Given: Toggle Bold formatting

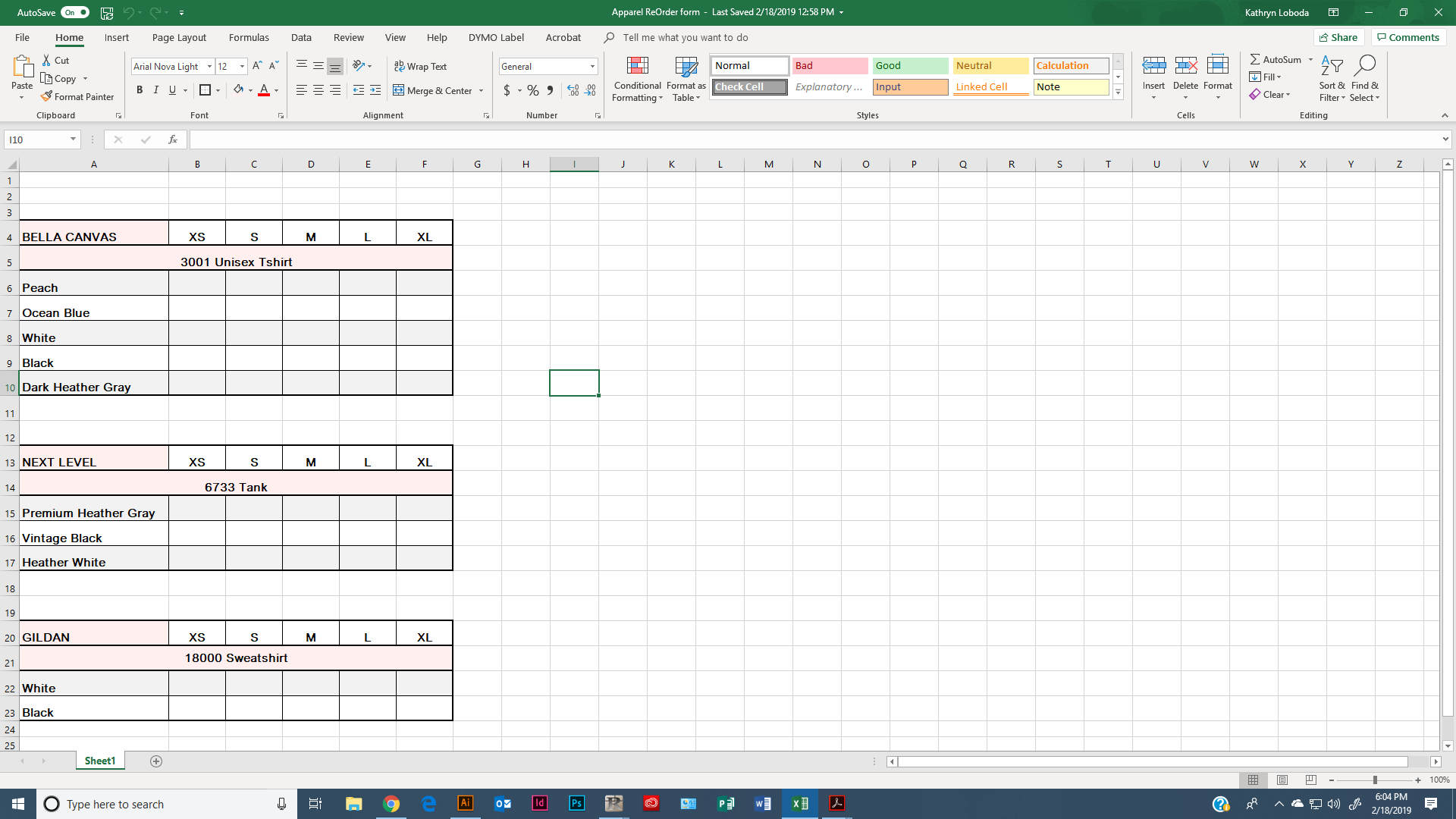Looking at the screenshot, I should pos(140,90).
